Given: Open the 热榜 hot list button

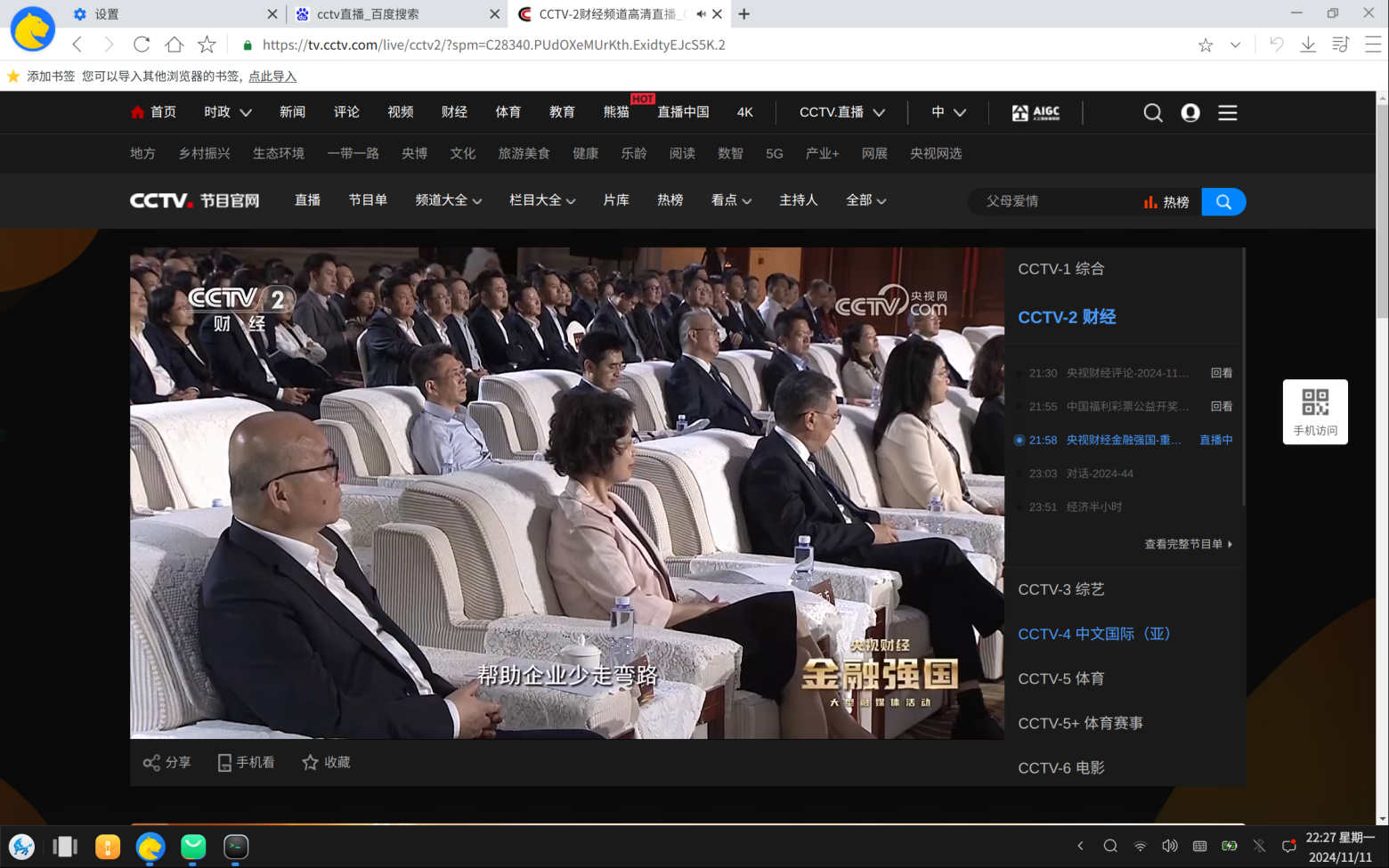Looking at the screenshot, I should 1166,202.
